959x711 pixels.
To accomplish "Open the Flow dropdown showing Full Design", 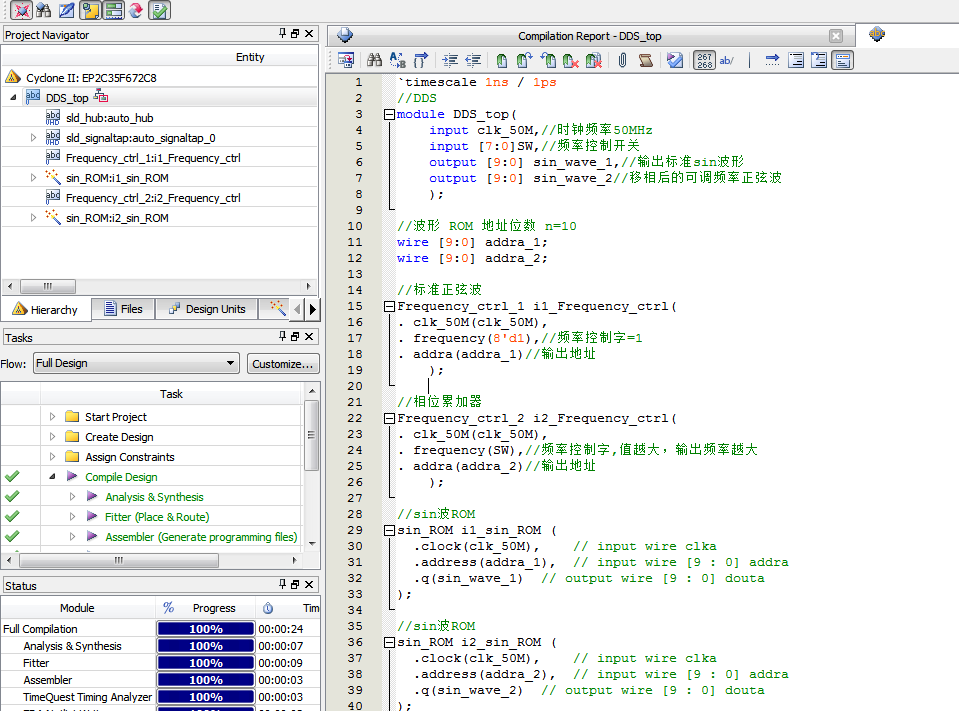I will 136,363.
